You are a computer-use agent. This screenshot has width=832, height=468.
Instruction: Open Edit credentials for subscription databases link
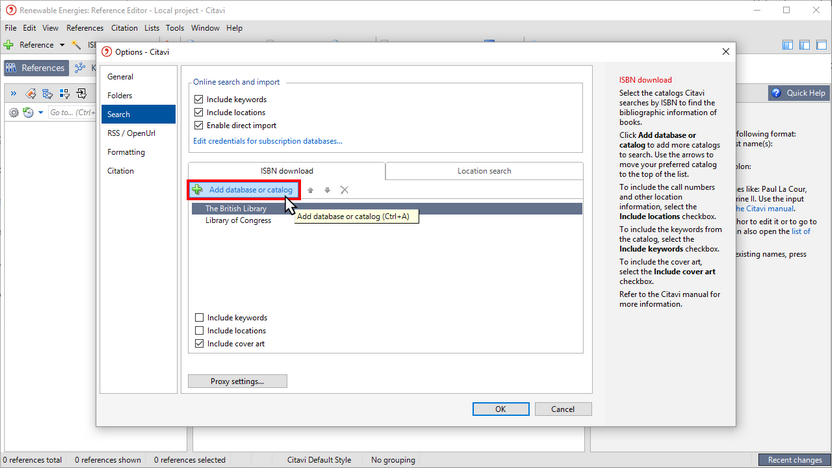[267, 141]
